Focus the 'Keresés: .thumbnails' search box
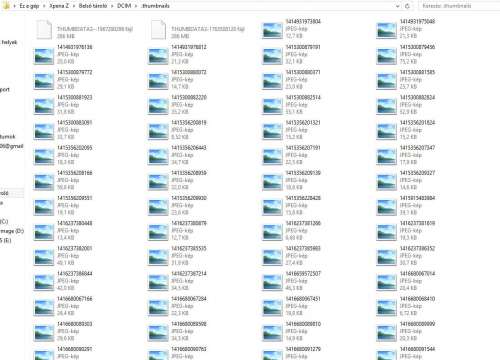The height and width of the screenshot is (360, 500). coord(459,6)
